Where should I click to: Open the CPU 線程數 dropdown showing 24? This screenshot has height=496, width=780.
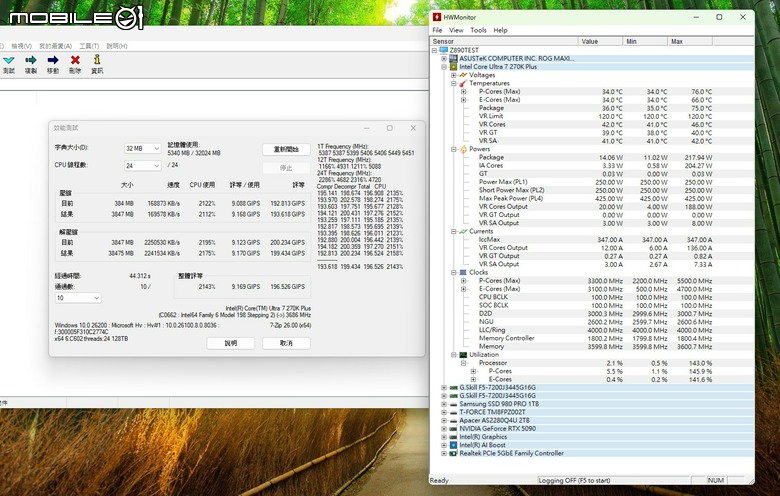[142, 166]
